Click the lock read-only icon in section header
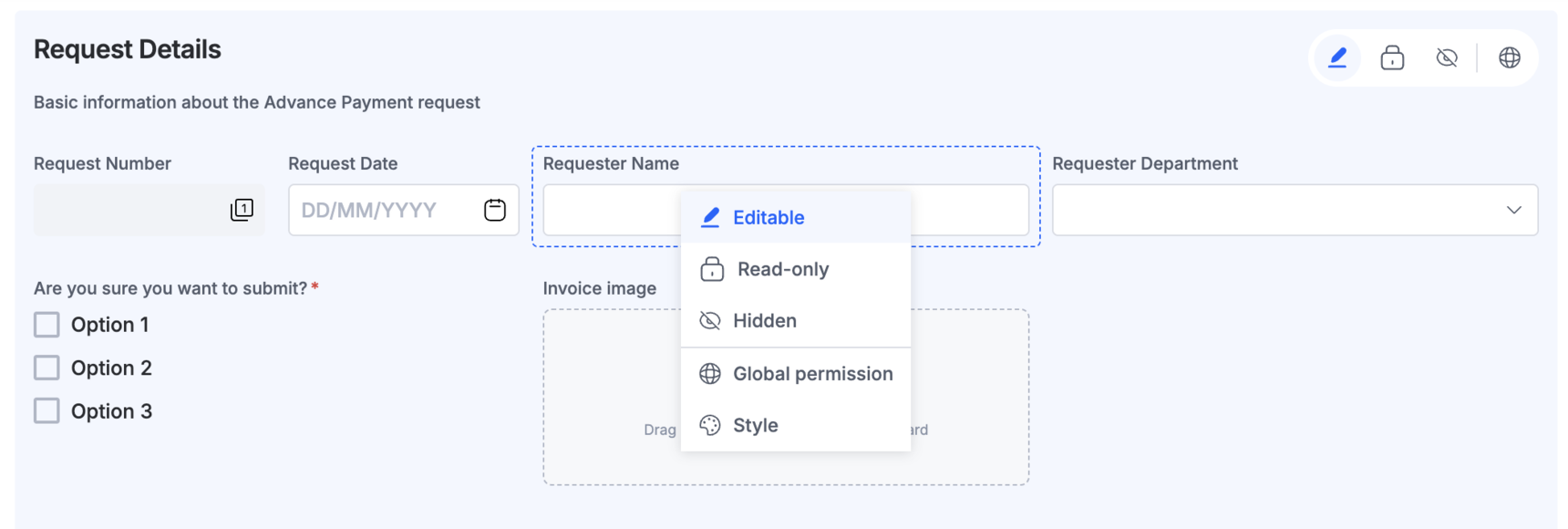Image resolution: width=1568 pixels, height=529 pixels. point(1392,58)
